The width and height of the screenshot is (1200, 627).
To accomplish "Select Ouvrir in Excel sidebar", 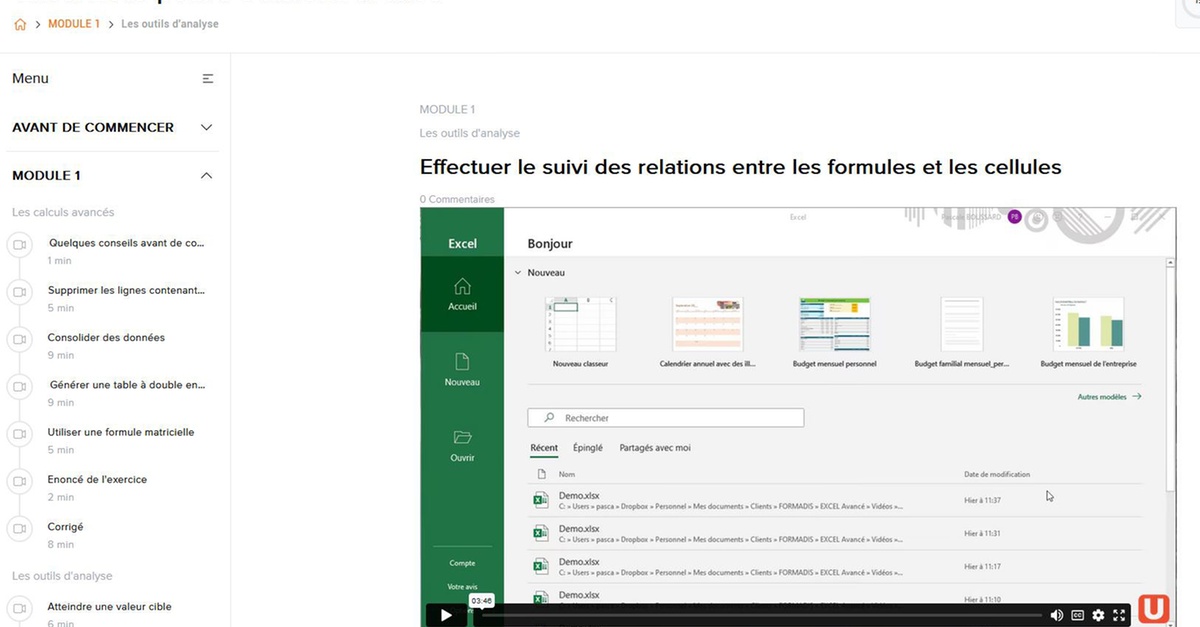I will click(x=462, y=445).
